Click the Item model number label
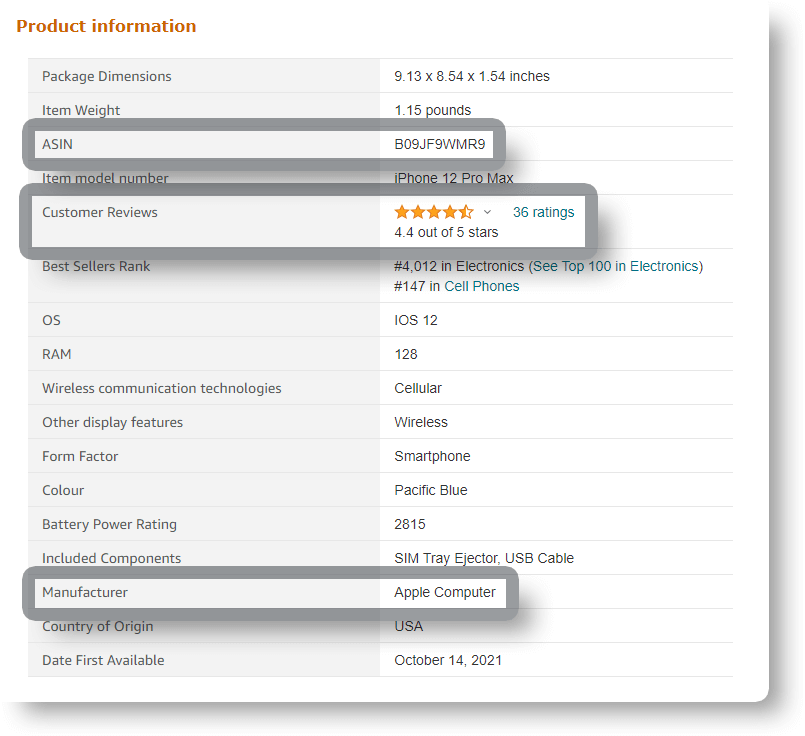 (105, 178)
